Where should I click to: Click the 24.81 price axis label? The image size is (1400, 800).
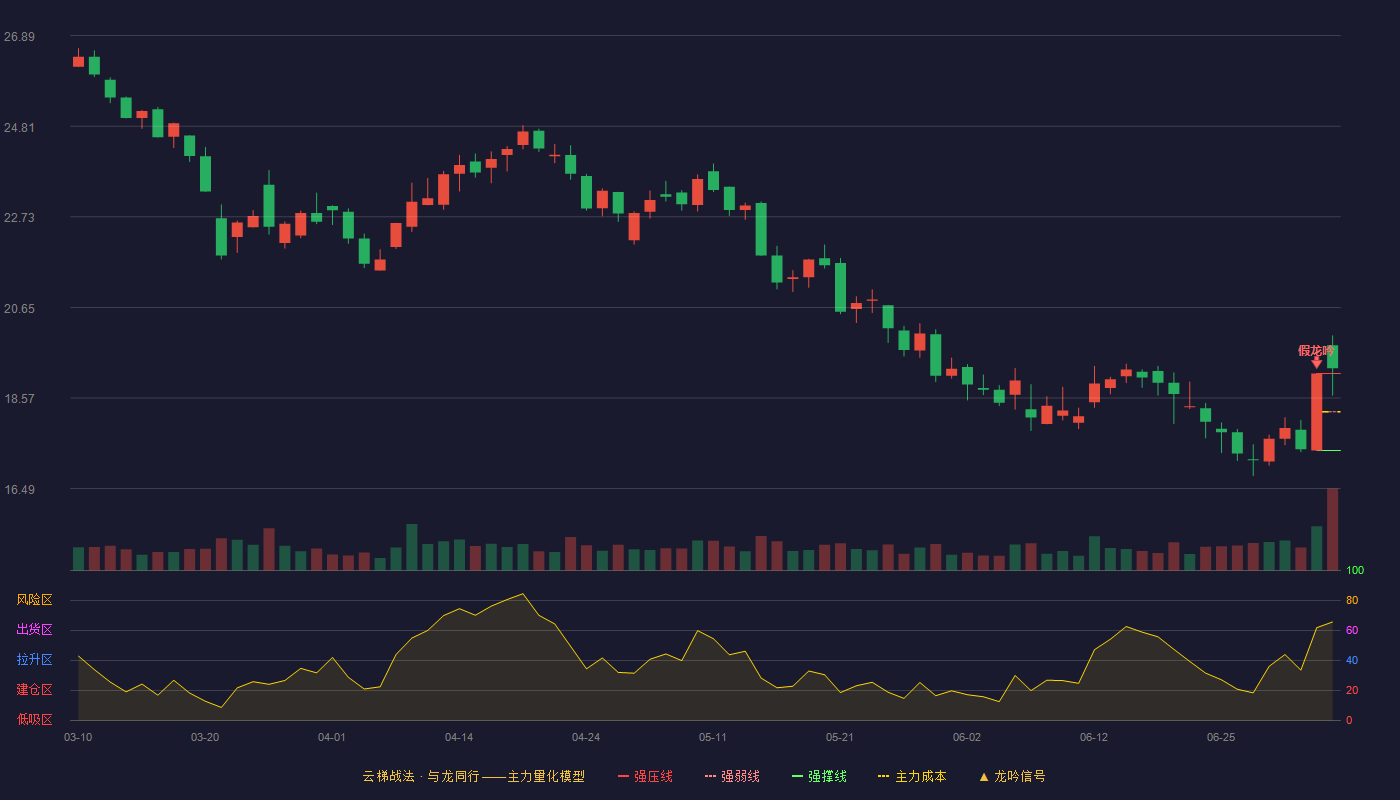19,128
